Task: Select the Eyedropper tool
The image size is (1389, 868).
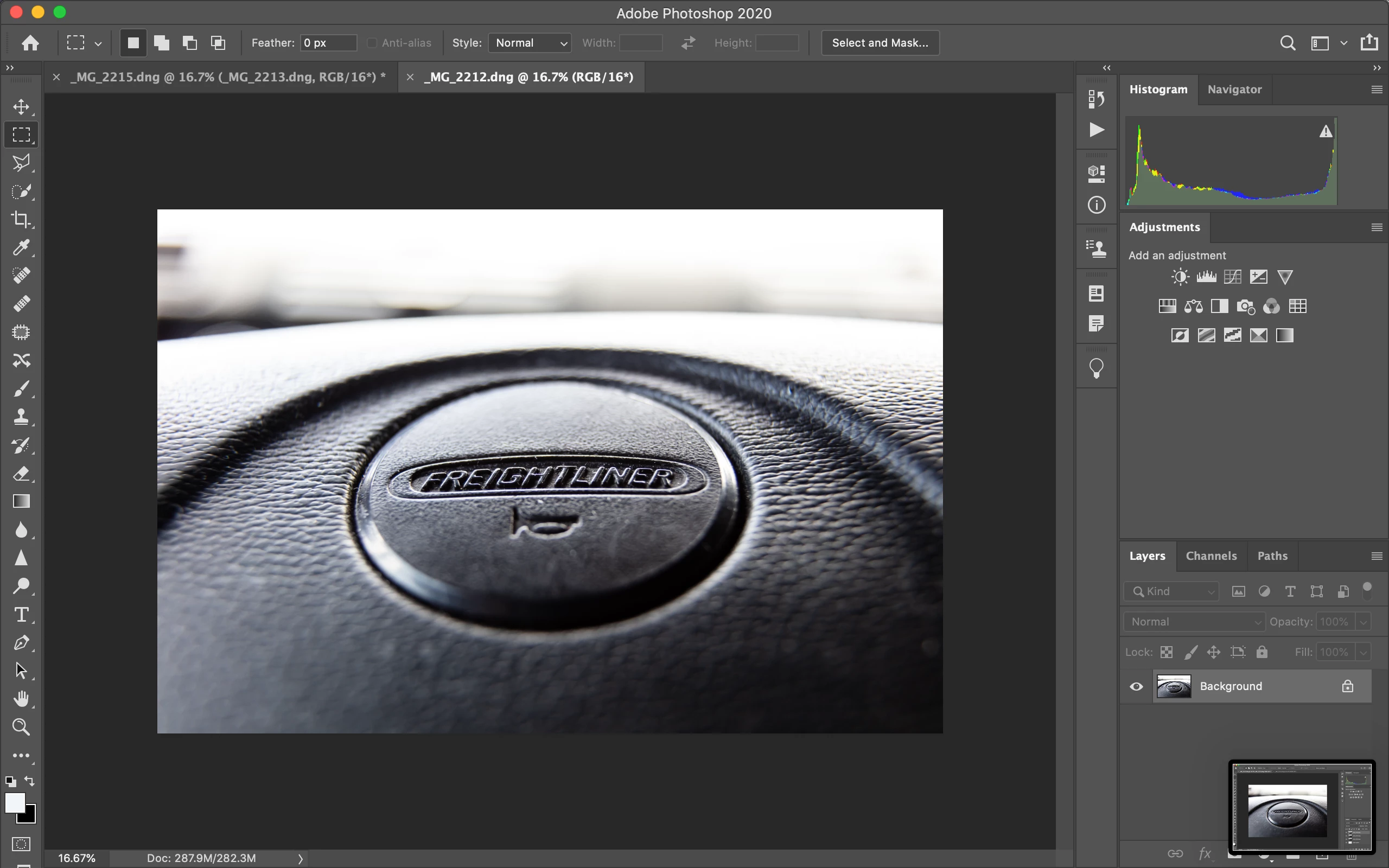Action: pos(21,247)
